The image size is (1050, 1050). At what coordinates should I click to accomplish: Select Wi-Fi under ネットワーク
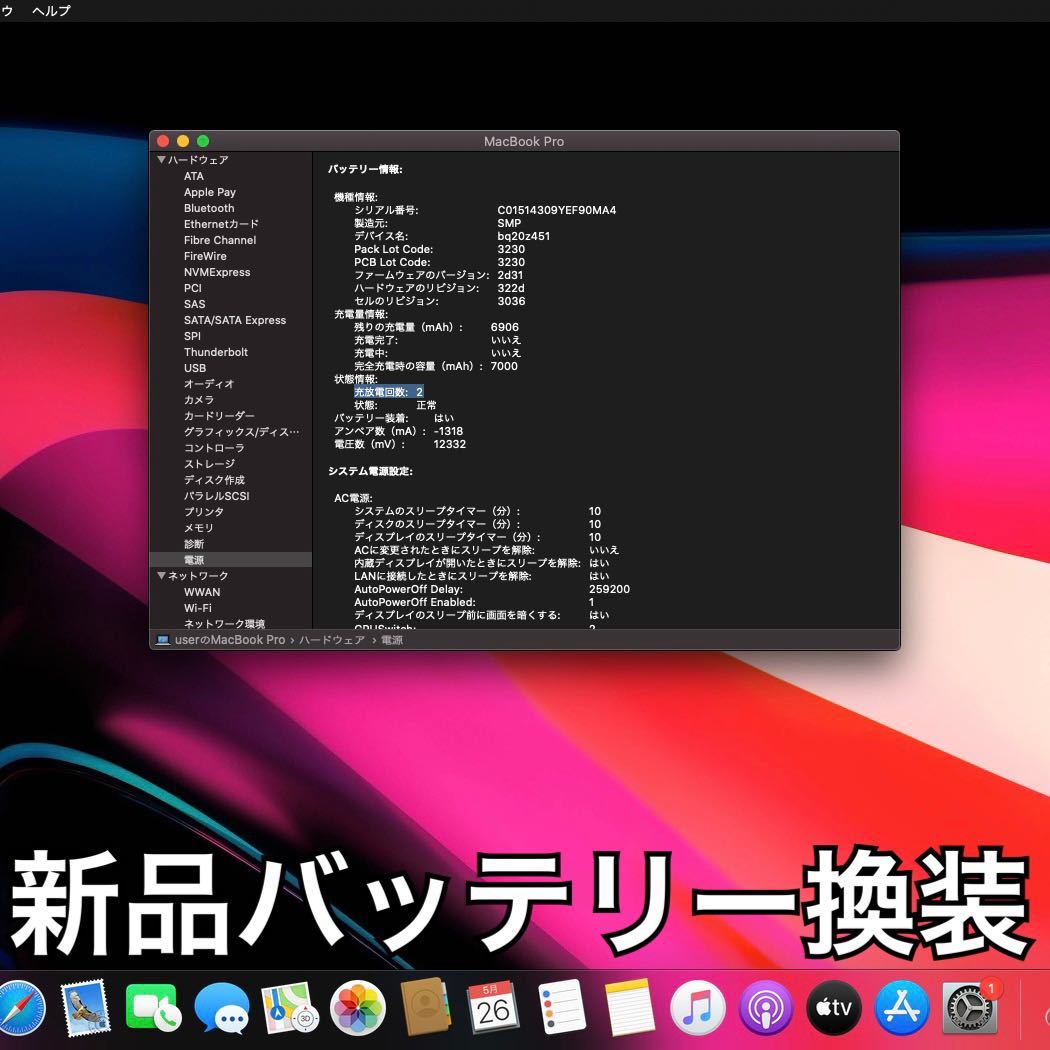[x=198, y=608]
